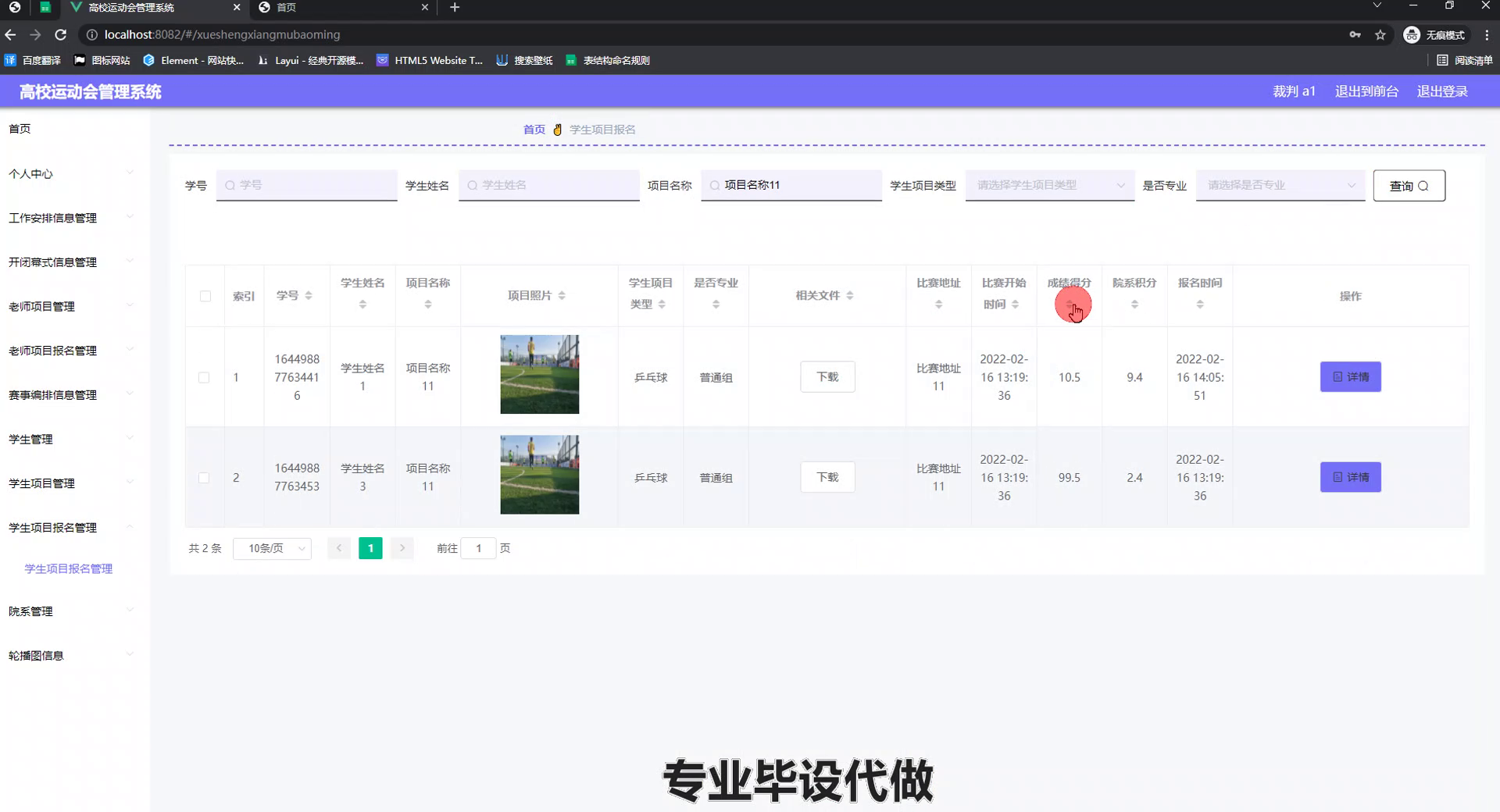Open a new browser tab

pyautogui.click(x=455, y=7)
